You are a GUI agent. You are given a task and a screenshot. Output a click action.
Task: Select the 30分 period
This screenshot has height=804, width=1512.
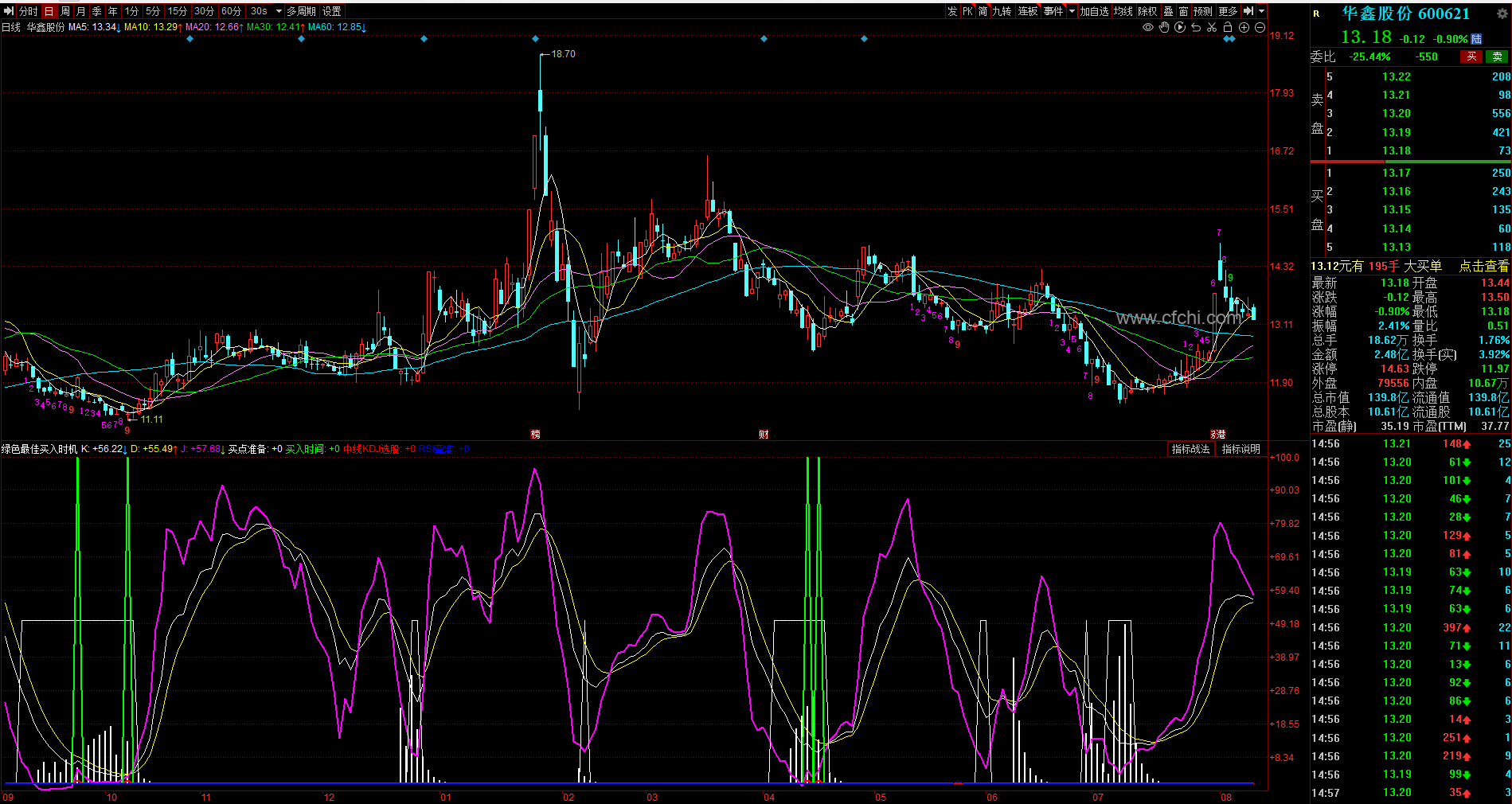pos(205,11)
